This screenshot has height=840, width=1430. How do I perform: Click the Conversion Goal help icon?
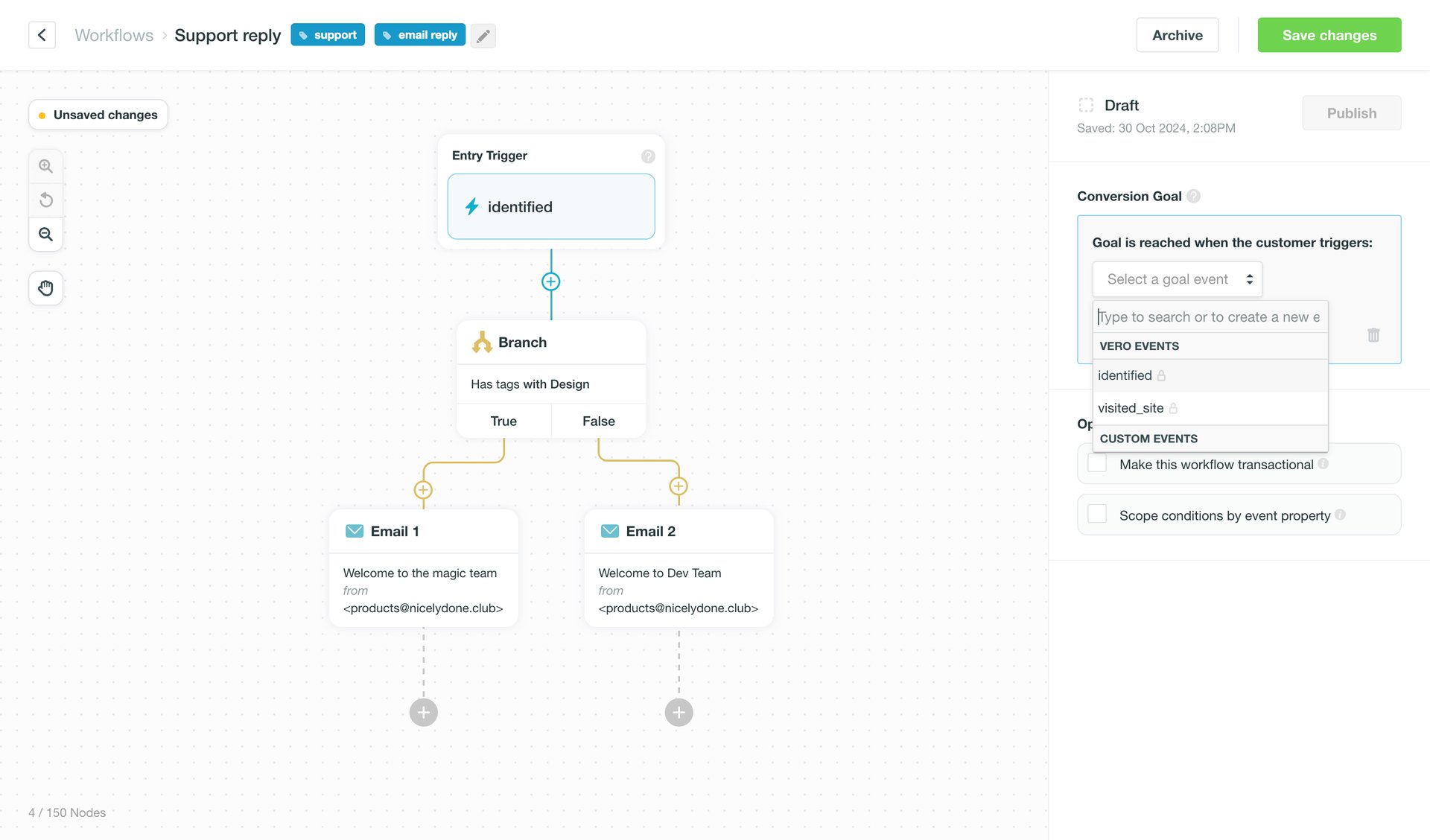[x=1194, y=195]
